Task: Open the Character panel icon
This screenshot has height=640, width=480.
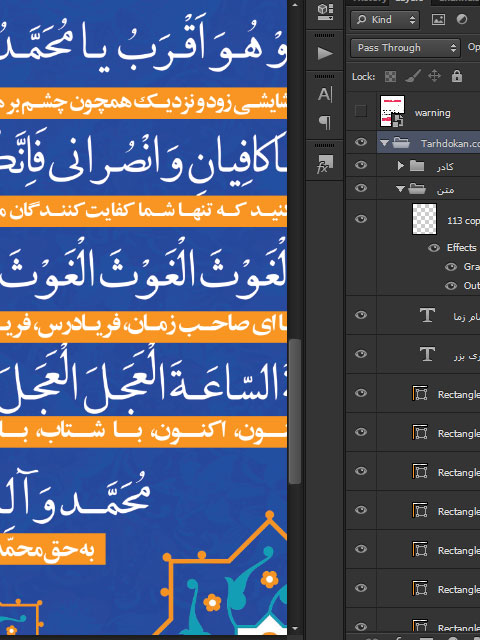Action: (325, 94)
